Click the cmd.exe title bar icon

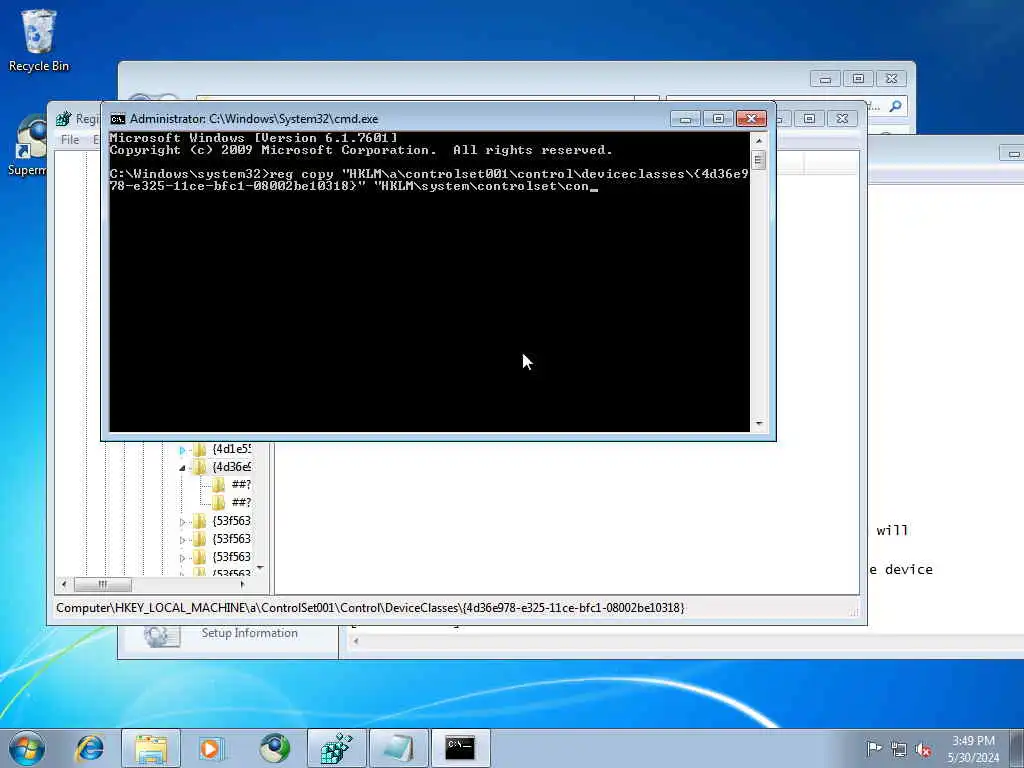(x=118, y=119)
